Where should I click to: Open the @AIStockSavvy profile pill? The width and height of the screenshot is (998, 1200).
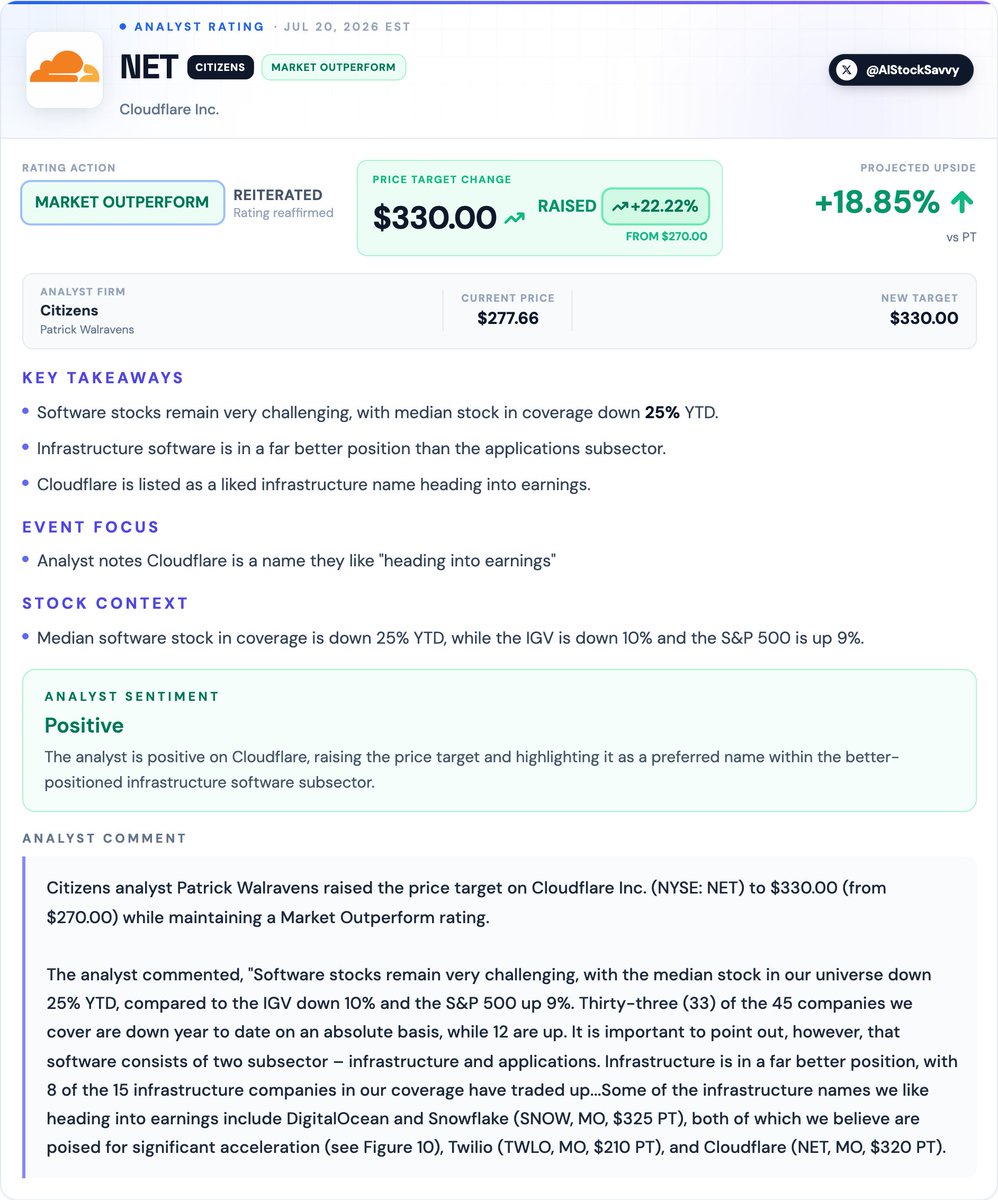901,70
